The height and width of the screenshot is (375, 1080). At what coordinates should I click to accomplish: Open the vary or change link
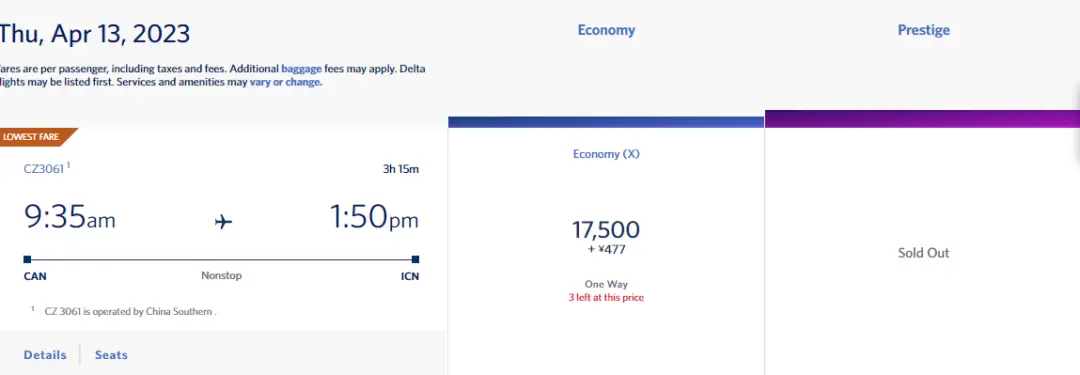[285, 82]
